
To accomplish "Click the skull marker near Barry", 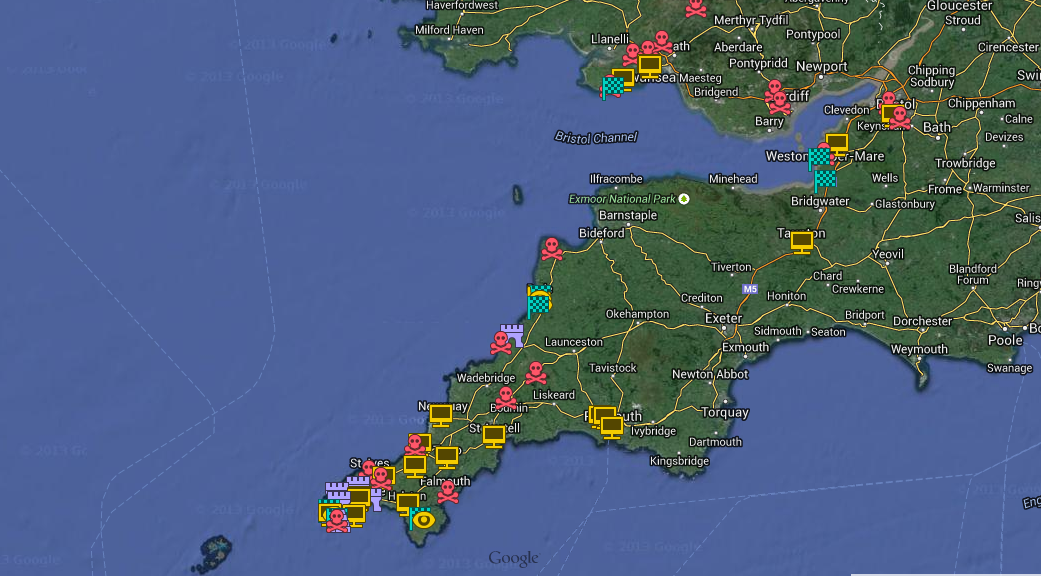I will tap(779, 104).
